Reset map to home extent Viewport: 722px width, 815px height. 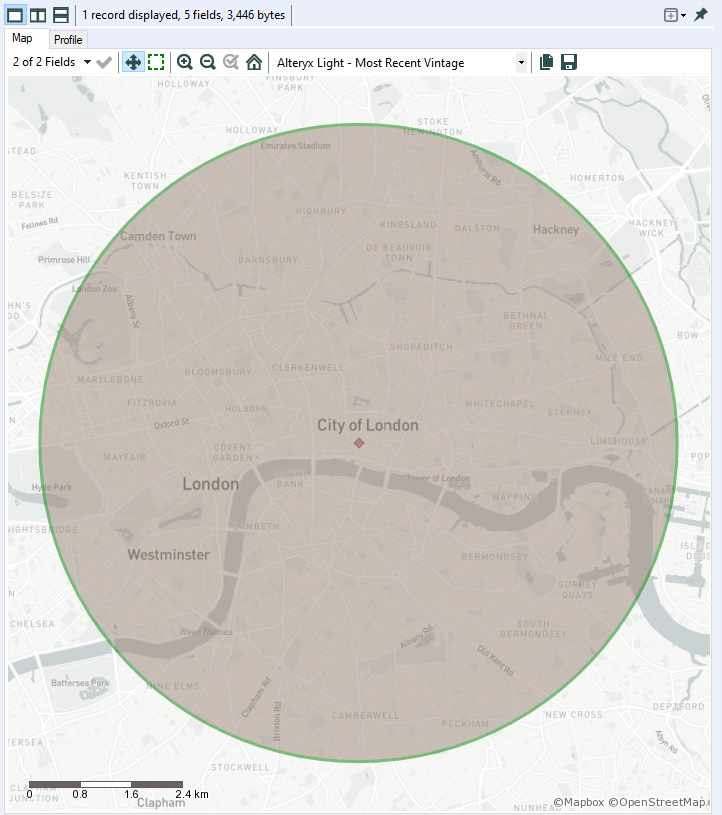click(254, 62)
